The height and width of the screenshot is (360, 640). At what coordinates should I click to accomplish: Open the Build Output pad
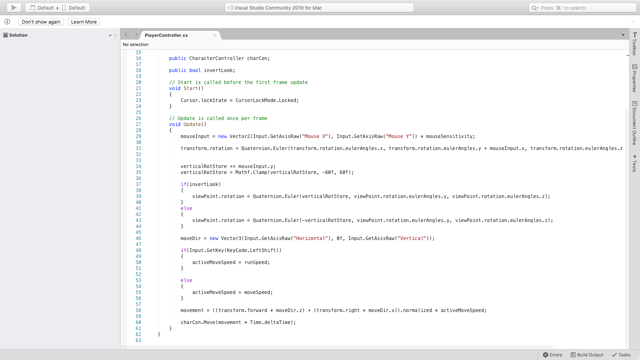587,355
